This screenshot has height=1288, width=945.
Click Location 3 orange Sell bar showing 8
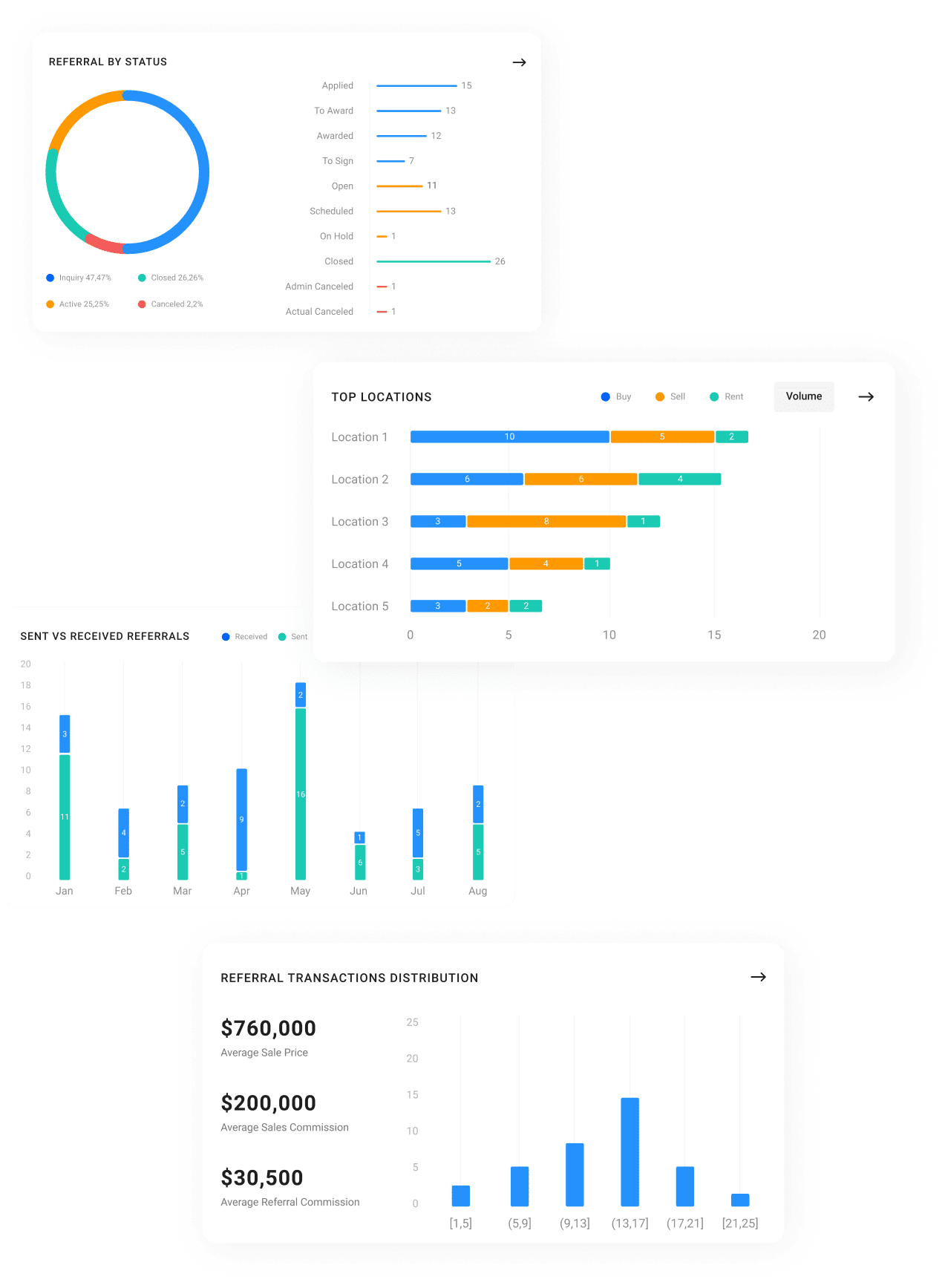coord(546,521)
